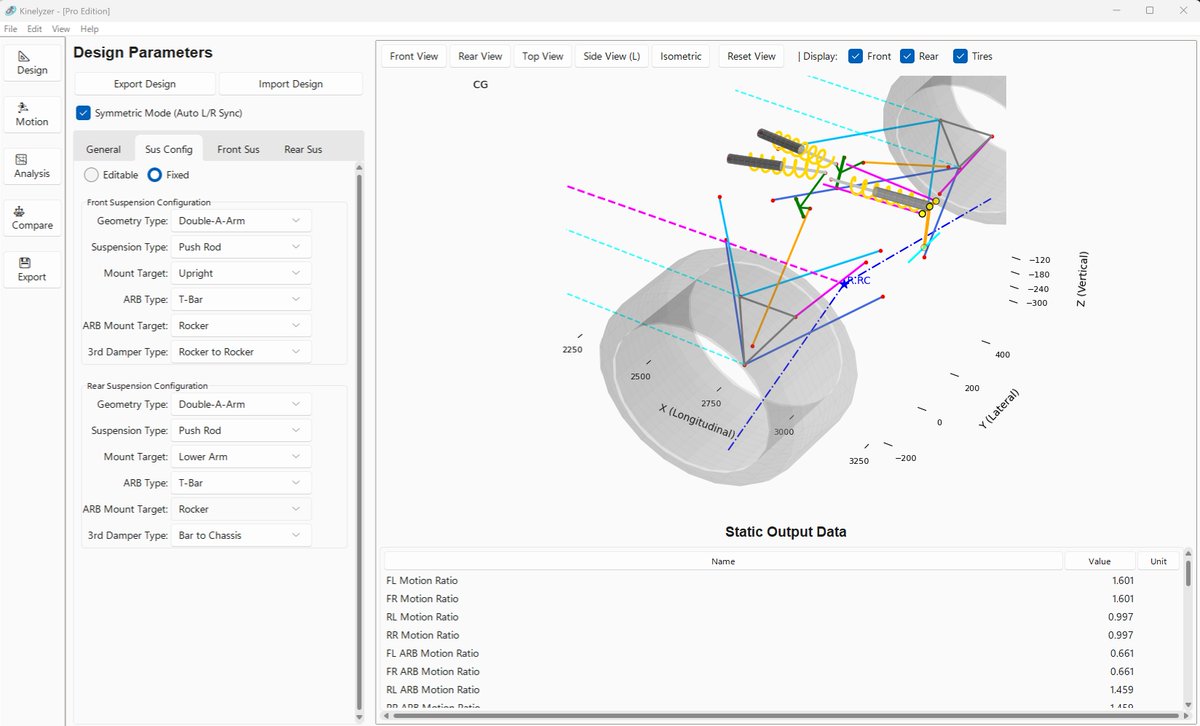Select the FR ARB Motion Ratio row

[780, 671]
